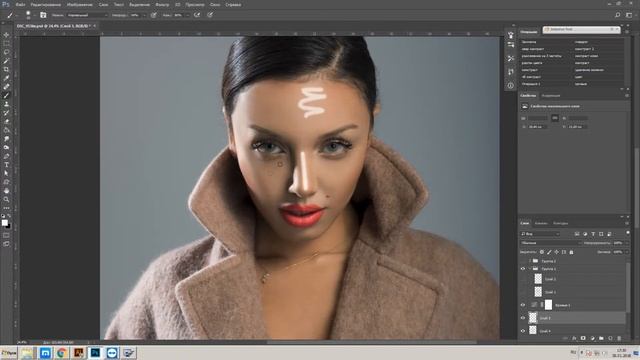Select the Clone Stamp tool
Image resolution: width=640 pixels, height=360 pixels.
6,104
